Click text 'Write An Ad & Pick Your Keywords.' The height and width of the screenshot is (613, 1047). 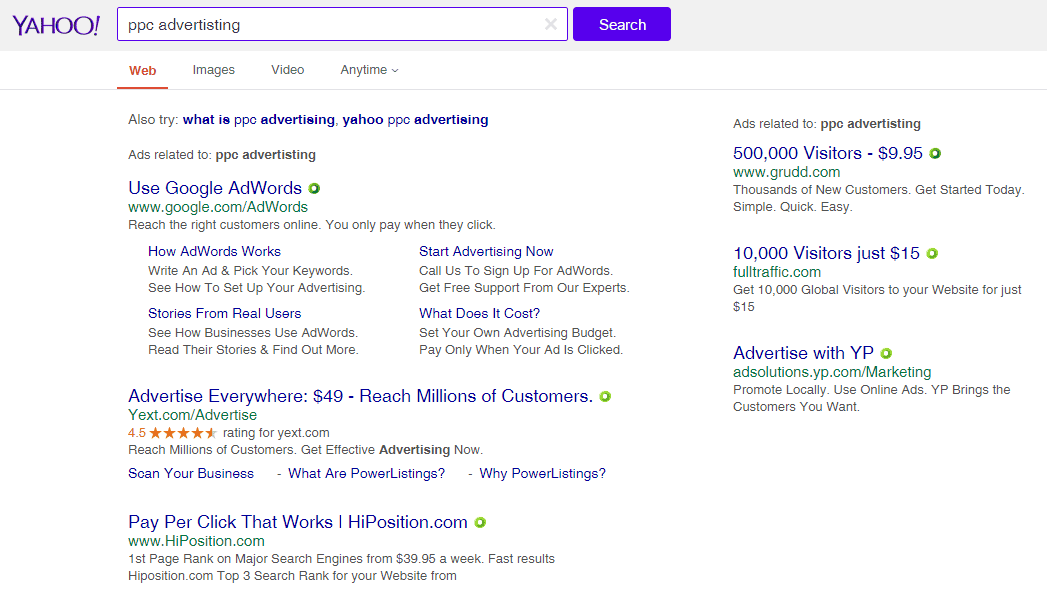(x=250, y=271)
